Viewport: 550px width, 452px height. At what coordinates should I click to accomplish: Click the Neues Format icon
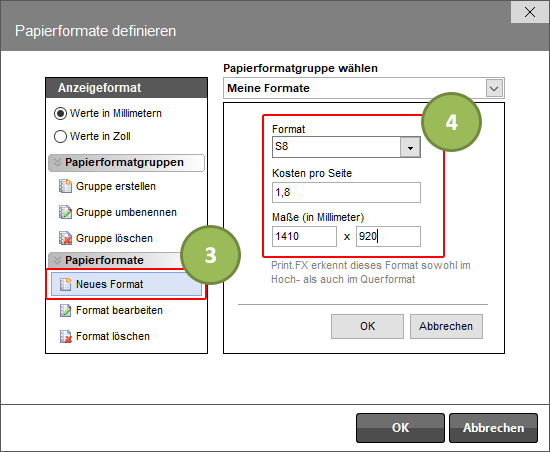[65, 284]
